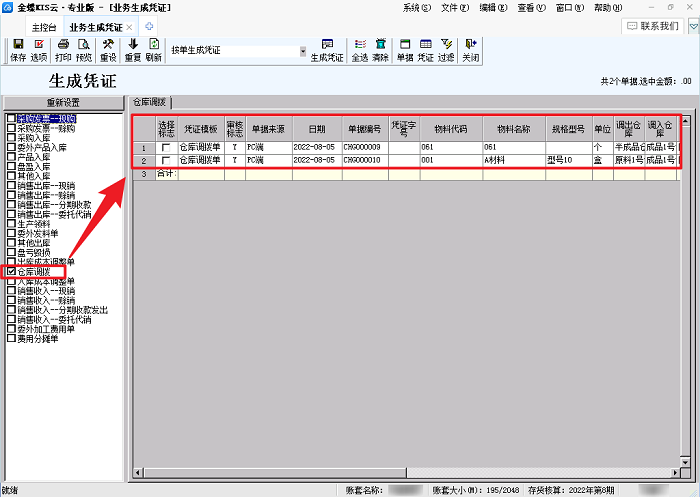Click the 重新设置 button
Viewport: 700px width, 497px height.
click(x=62, y=102)
